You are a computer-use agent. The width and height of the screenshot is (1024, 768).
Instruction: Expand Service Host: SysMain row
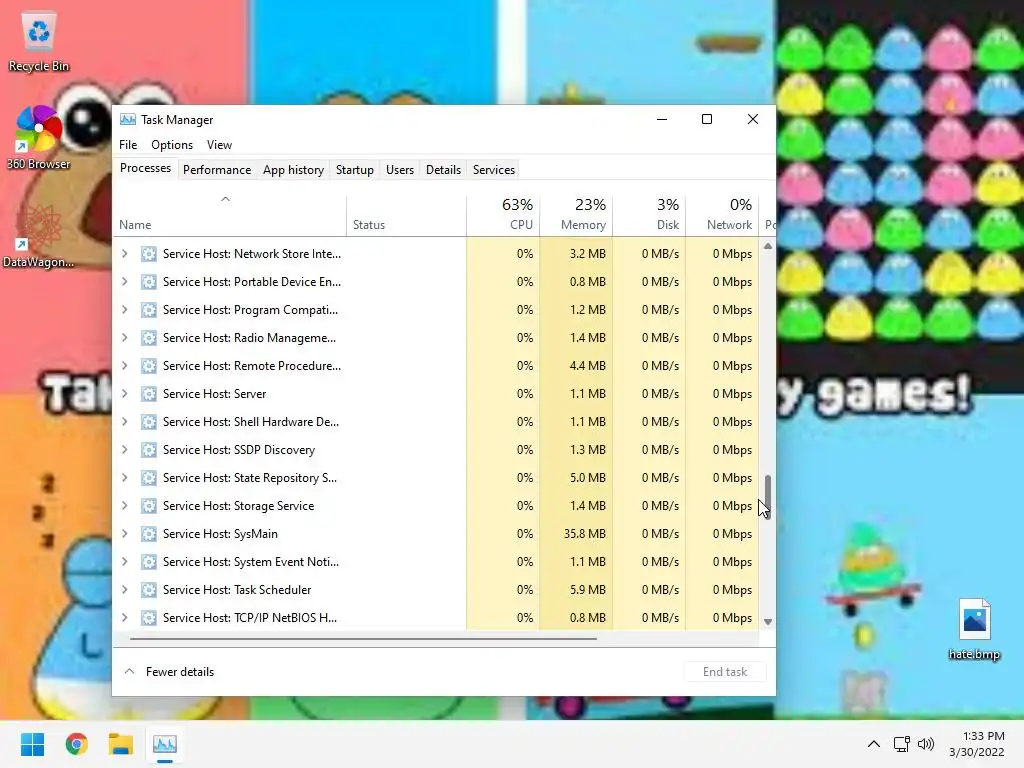(125, 534)
